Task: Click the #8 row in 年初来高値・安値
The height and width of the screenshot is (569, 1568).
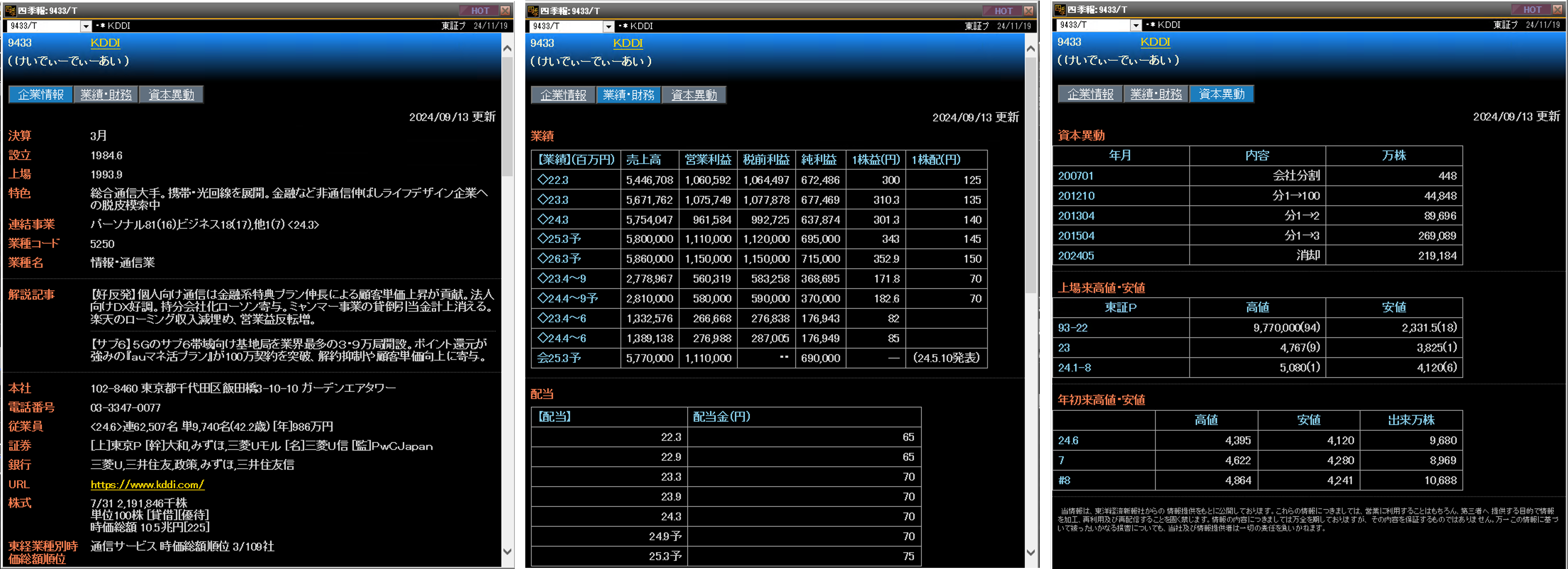Action: pos(1258,480)
